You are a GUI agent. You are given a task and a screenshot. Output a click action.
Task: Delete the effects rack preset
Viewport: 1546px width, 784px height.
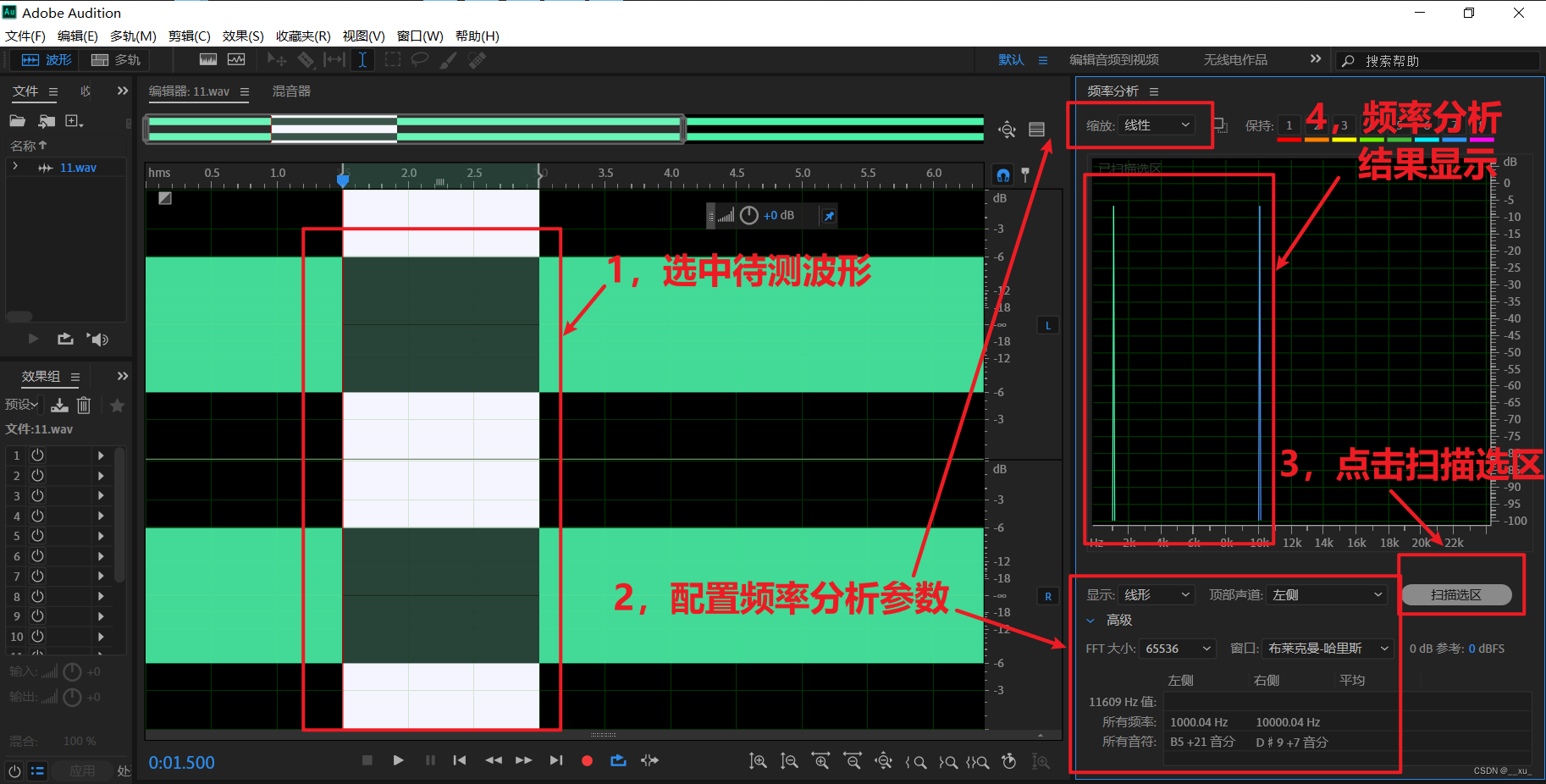point(84,406)
